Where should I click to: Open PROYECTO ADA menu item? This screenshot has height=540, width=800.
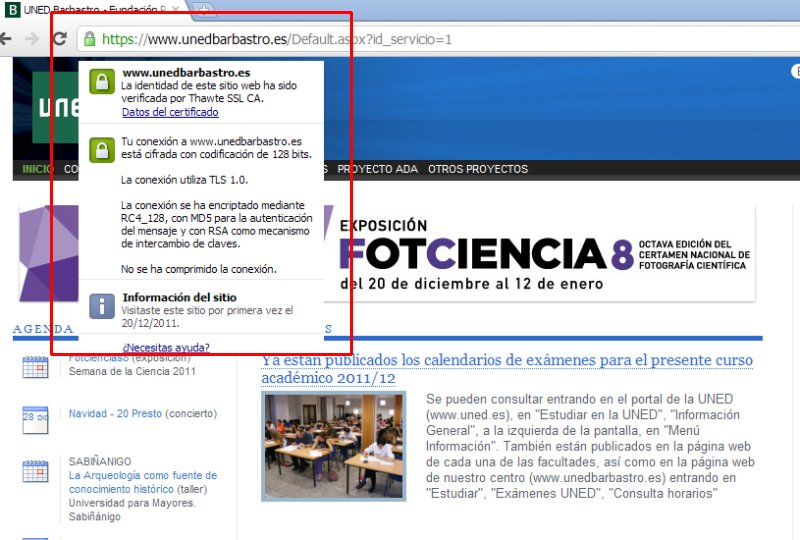[x=377, y=169]
